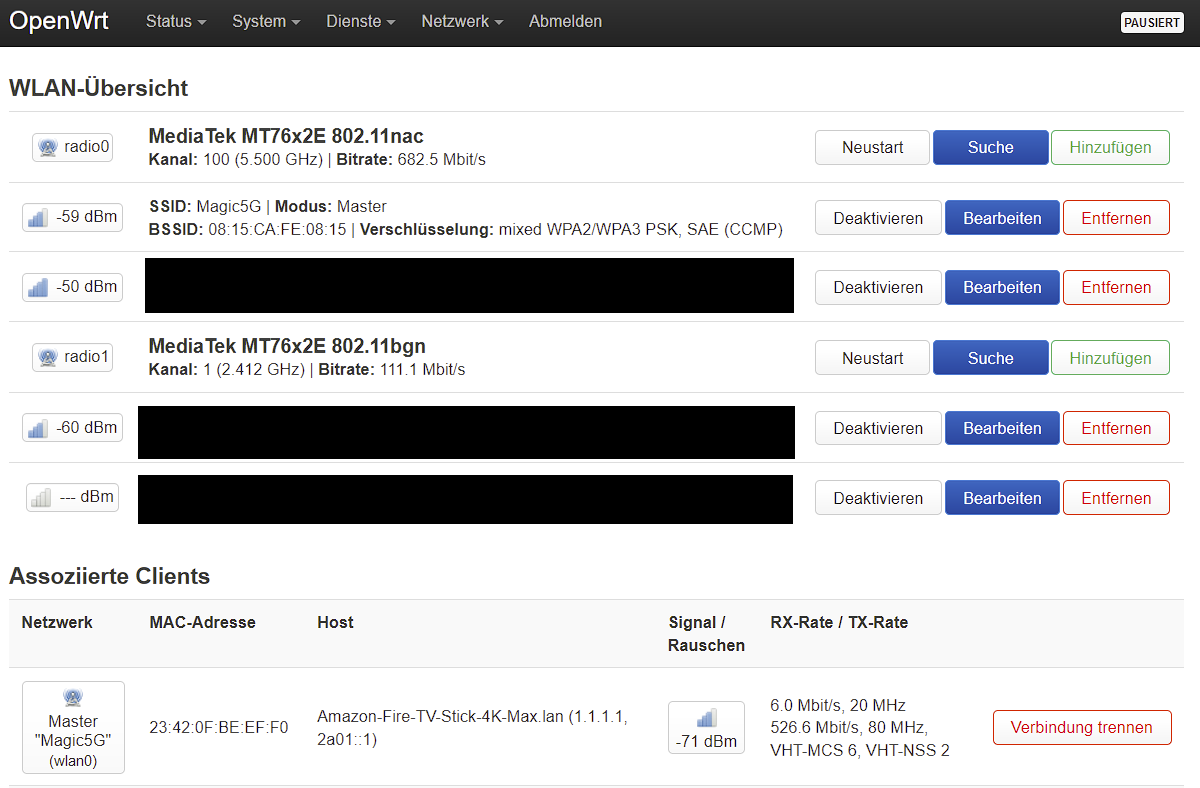Click Suche for radio0
The width and height of the screenshot is (1200, 788).
[991, 147]
